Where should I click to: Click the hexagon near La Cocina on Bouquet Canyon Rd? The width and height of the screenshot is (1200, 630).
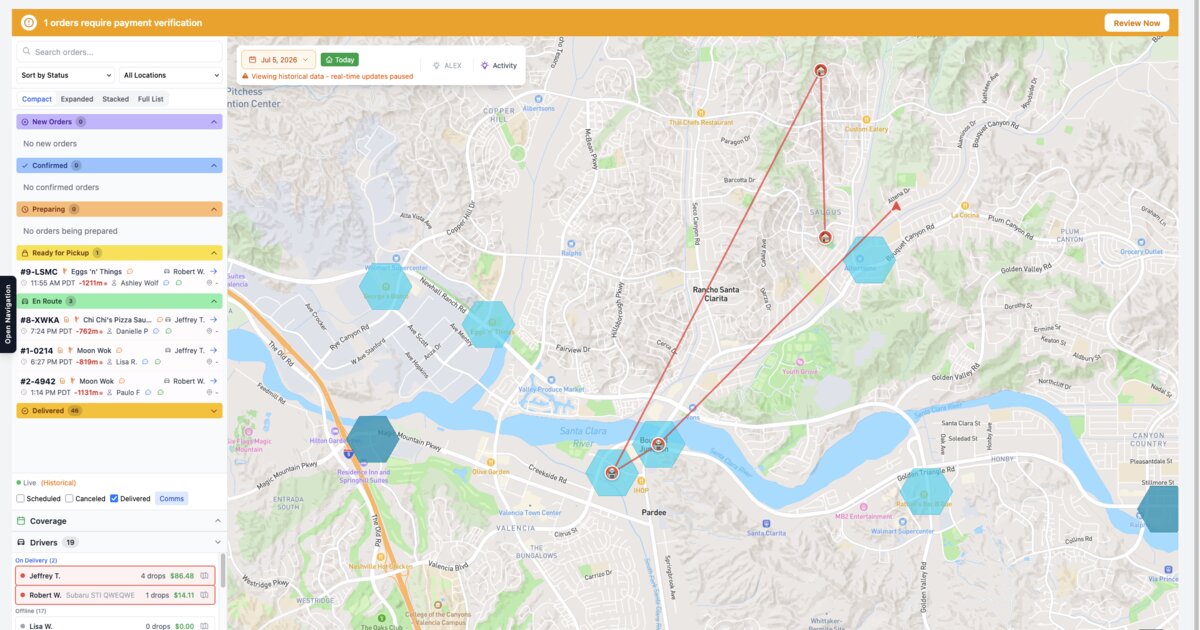(867, 260)
